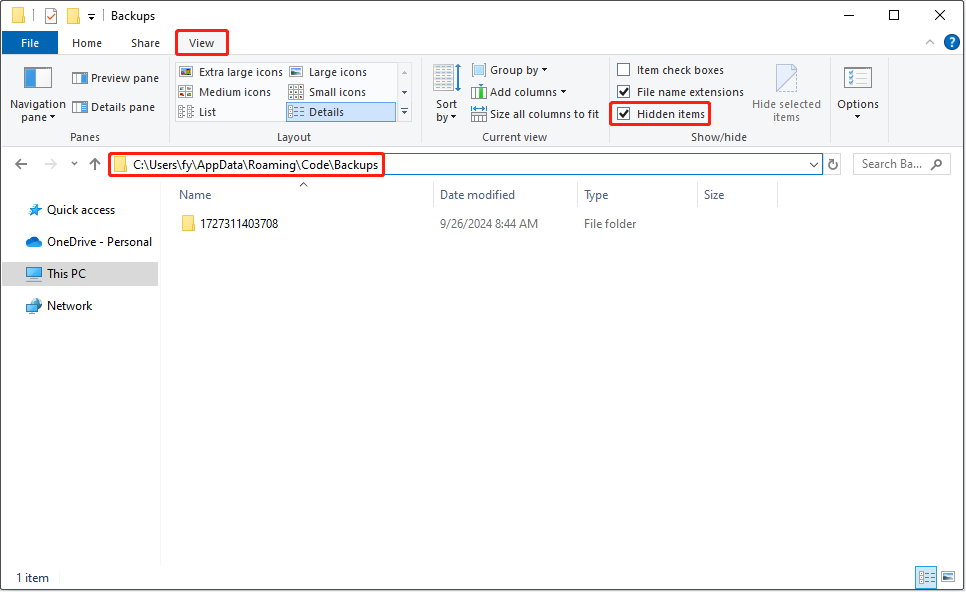The image size is (966, 592).
Task: Switch layout to List view
Action: click(x=197, y=112)
